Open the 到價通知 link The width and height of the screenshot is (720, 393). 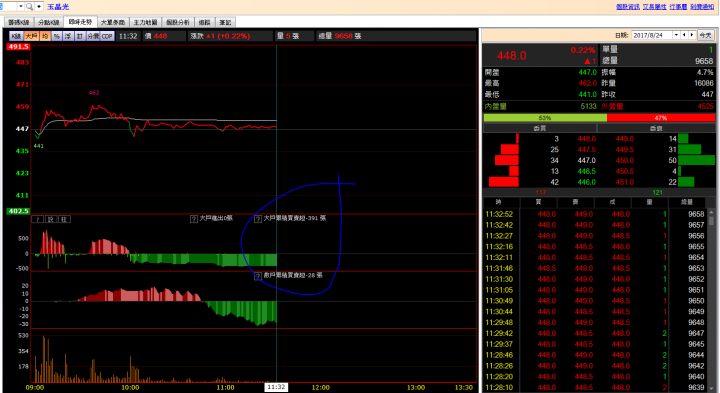tap(702, 6)
